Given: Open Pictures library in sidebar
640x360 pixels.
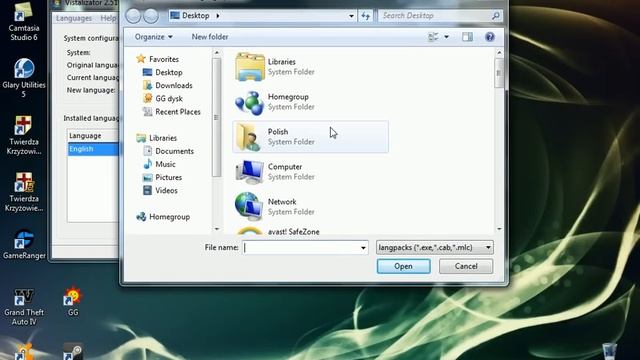Looking at the screenshot, I should pos(168,177).
